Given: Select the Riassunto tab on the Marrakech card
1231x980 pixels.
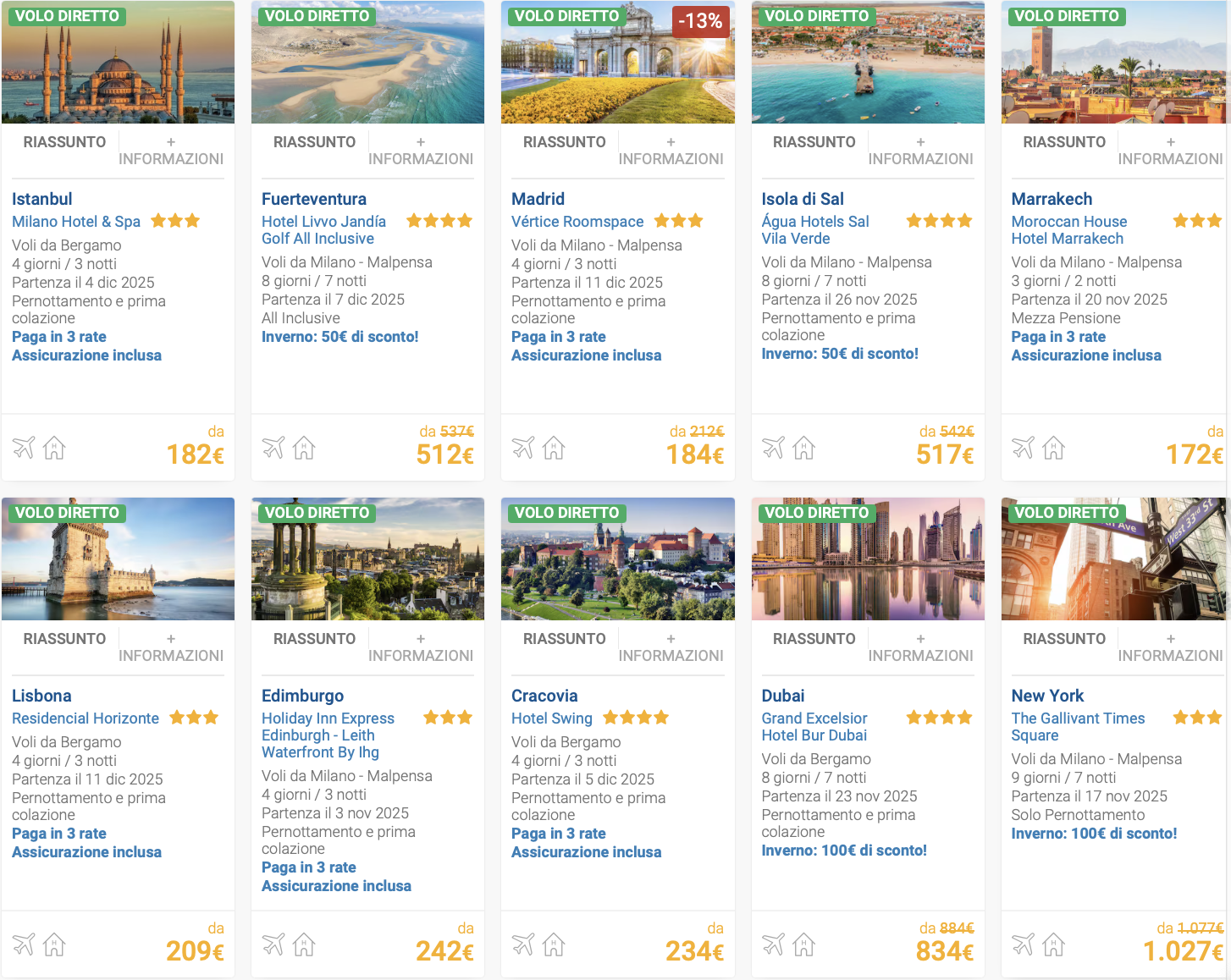Looking at the screenshot, I should click(x=1064, y=142).
